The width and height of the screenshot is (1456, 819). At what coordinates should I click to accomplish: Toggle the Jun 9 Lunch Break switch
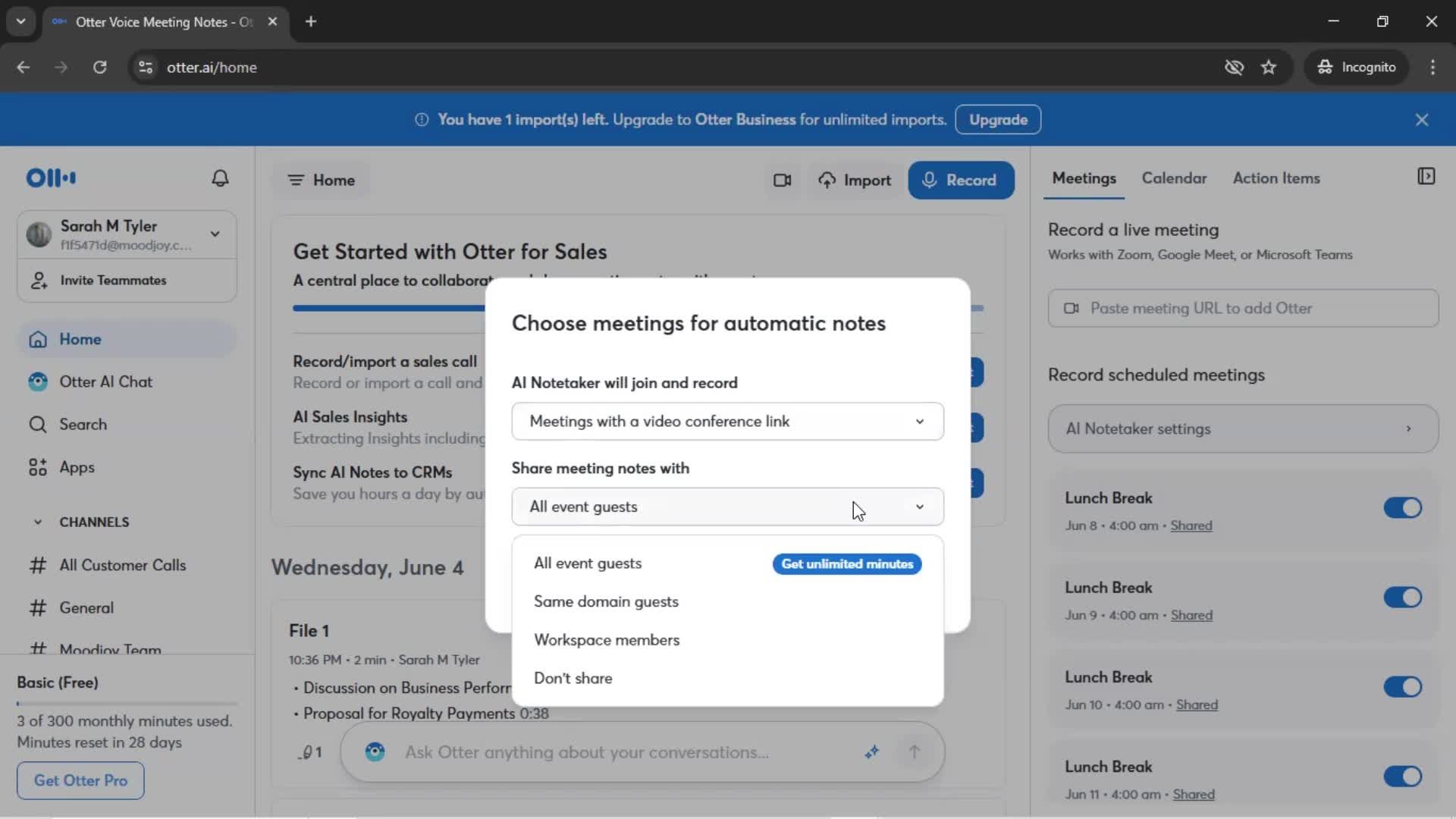coord(1402,598)
